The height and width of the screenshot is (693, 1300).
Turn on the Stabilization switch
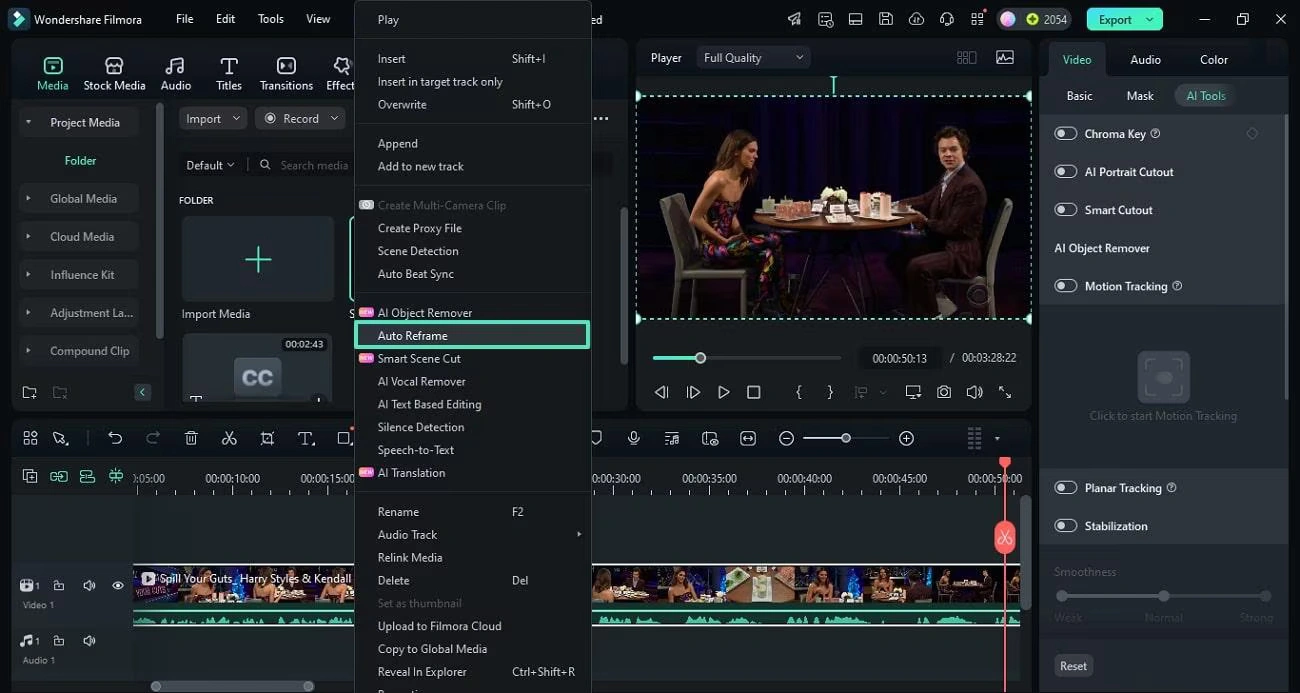coord(1066,526)
